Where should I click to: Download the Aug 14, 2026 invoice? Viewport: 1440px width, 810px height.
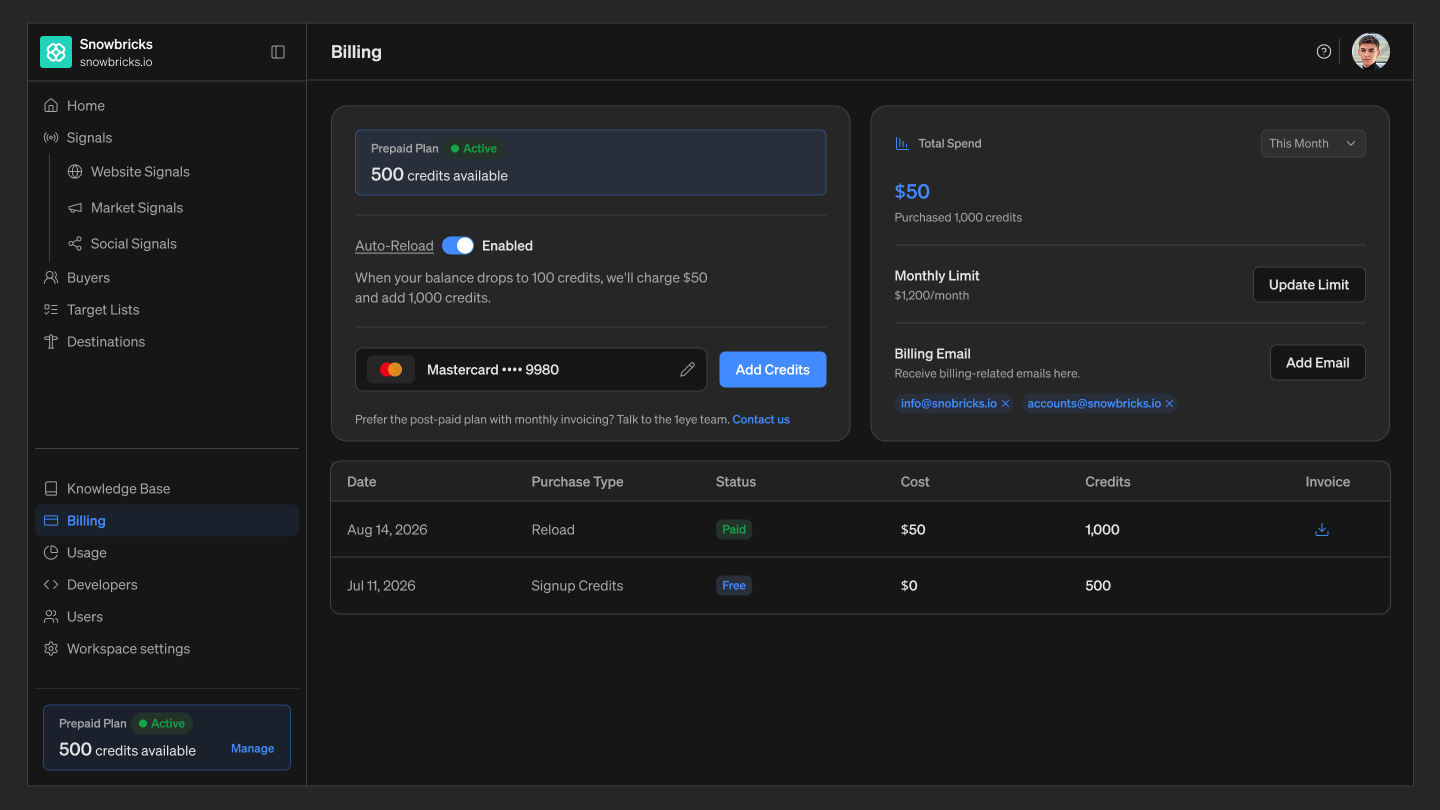[1322, 530]
